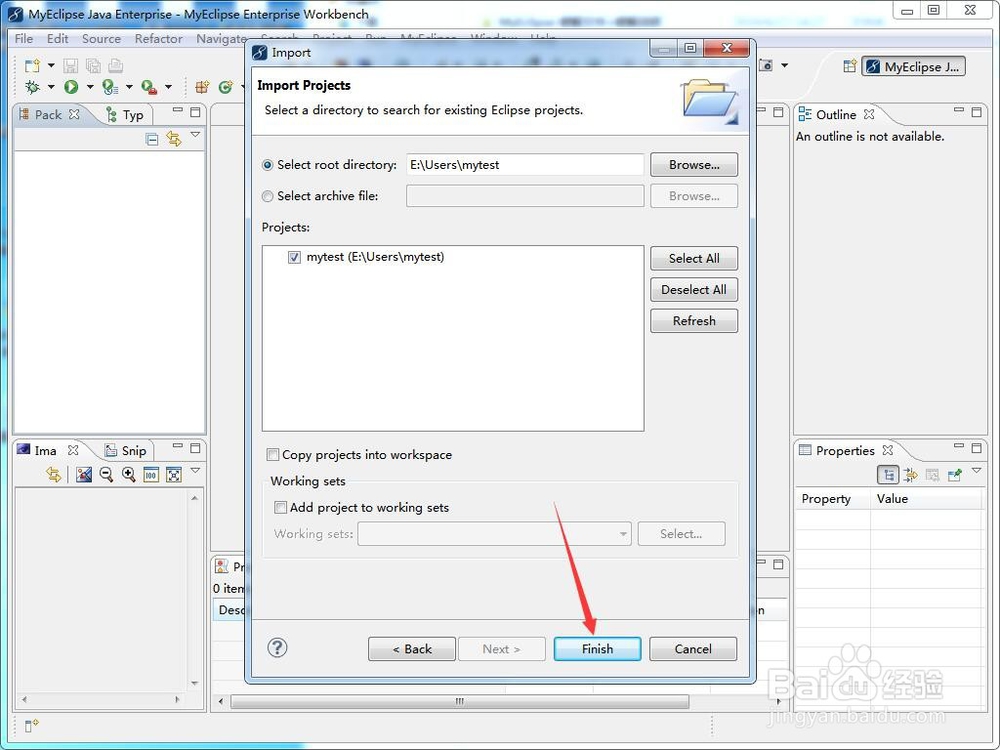Click the Zoom In magnifier icon
Viewport: 1000px width, 750px height.
[129, 474]
